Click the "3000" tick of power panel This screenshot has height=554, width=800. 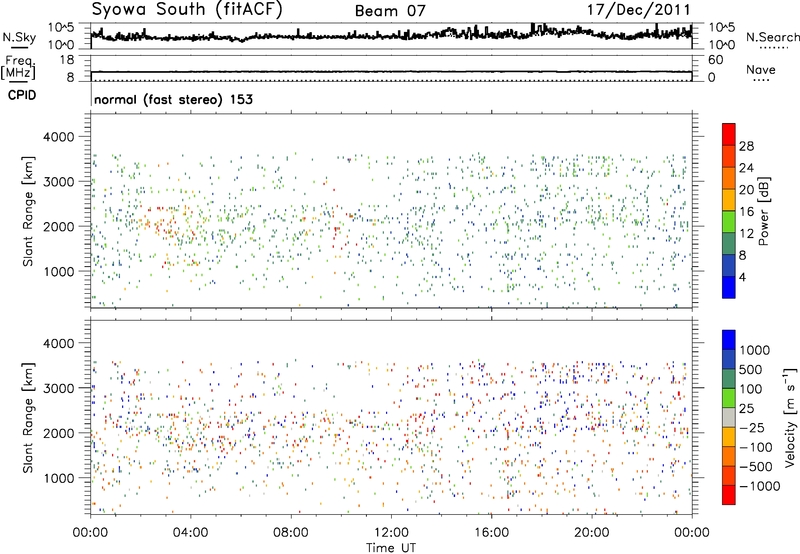point(58,182)
